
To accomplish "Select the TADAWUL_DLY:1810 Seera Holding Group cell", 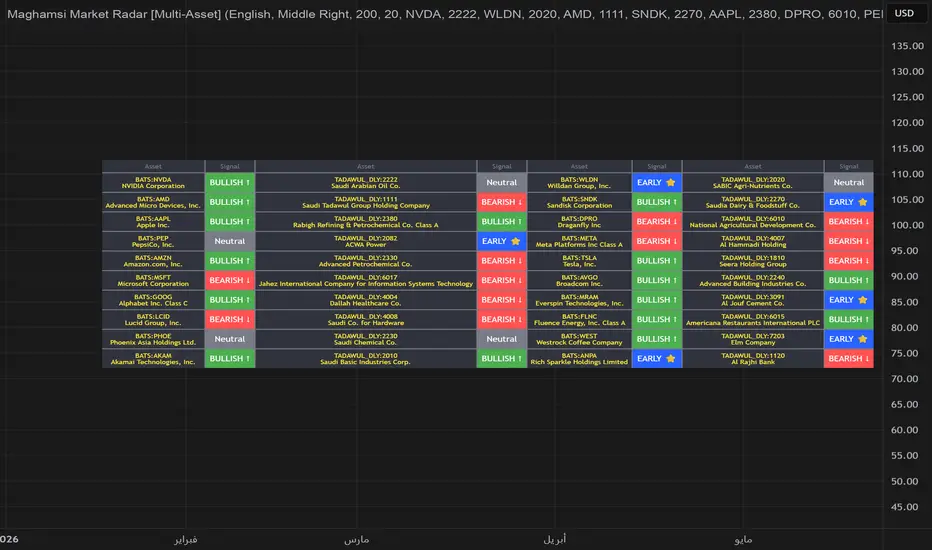I will pyautogui.click(x=753, y=261).
